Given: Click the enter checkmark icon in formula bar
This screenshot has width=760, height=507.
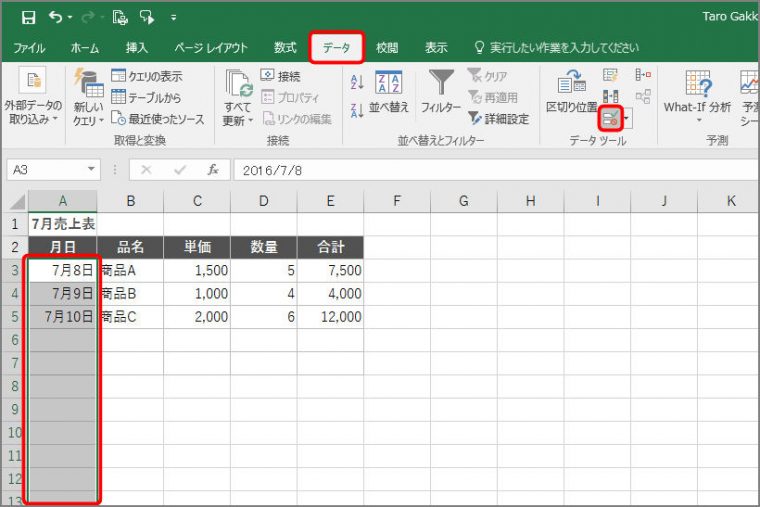Looking at the screenshot, I should (x=180, y=170).
